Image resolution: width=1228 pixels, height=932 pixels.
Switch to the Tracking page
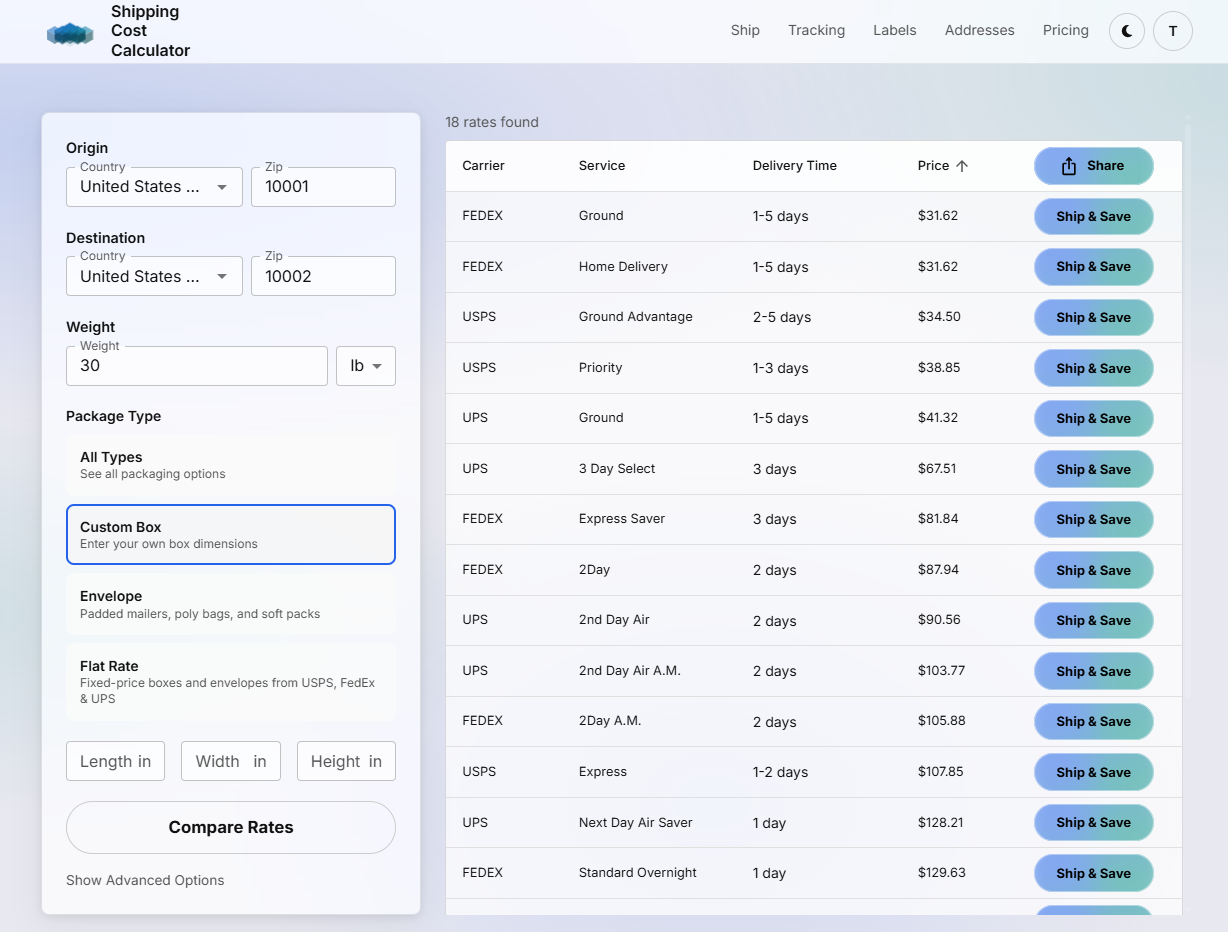tap(816, 30)
